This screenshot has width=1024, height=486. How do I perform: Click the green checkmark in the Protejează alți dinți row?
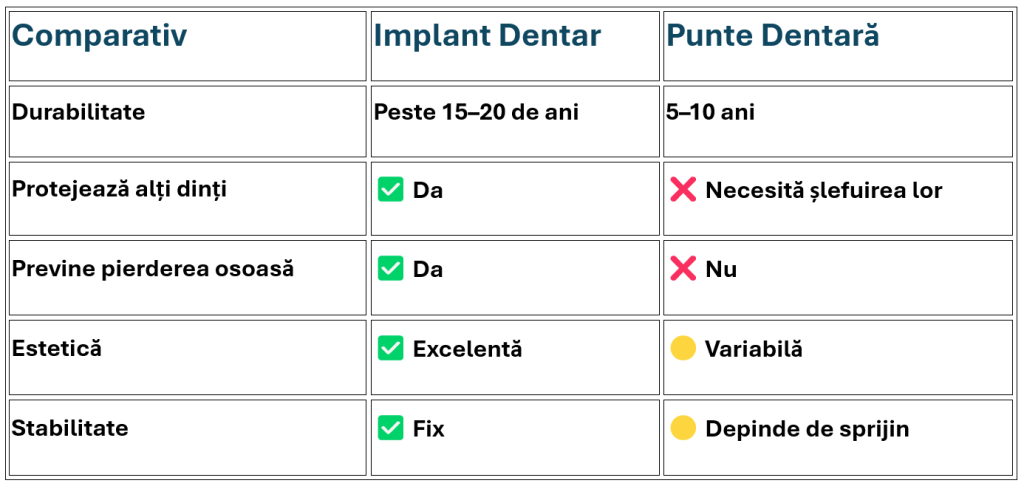[x=390, y=190]
